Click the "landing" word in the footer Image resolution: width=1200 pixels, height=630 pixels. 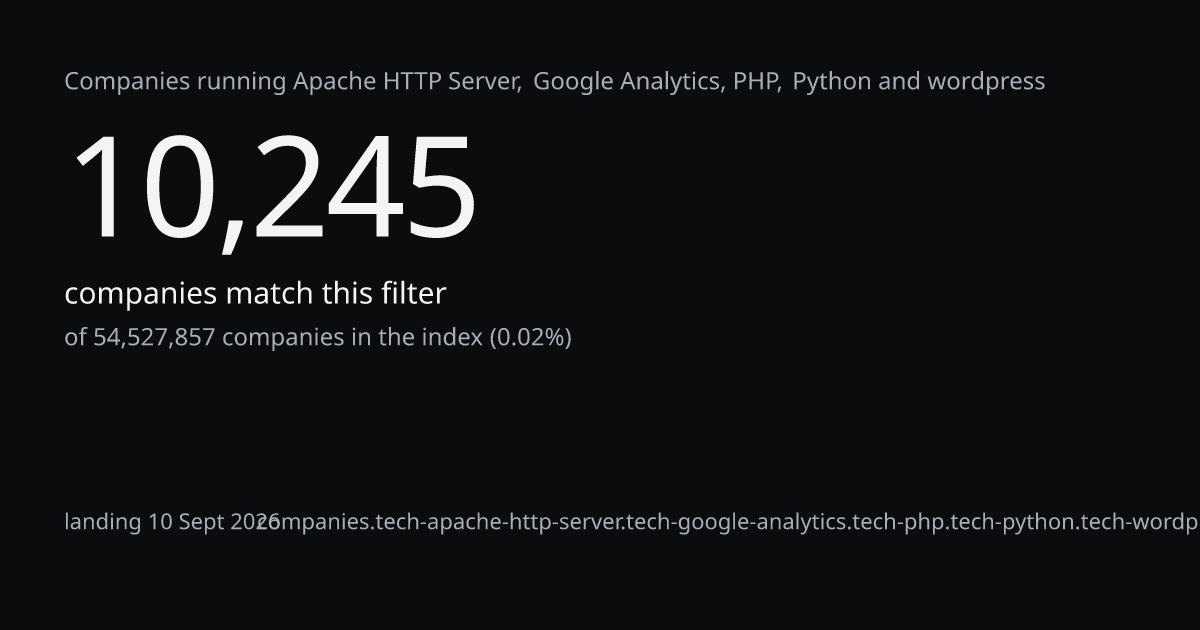coord(103,522)
